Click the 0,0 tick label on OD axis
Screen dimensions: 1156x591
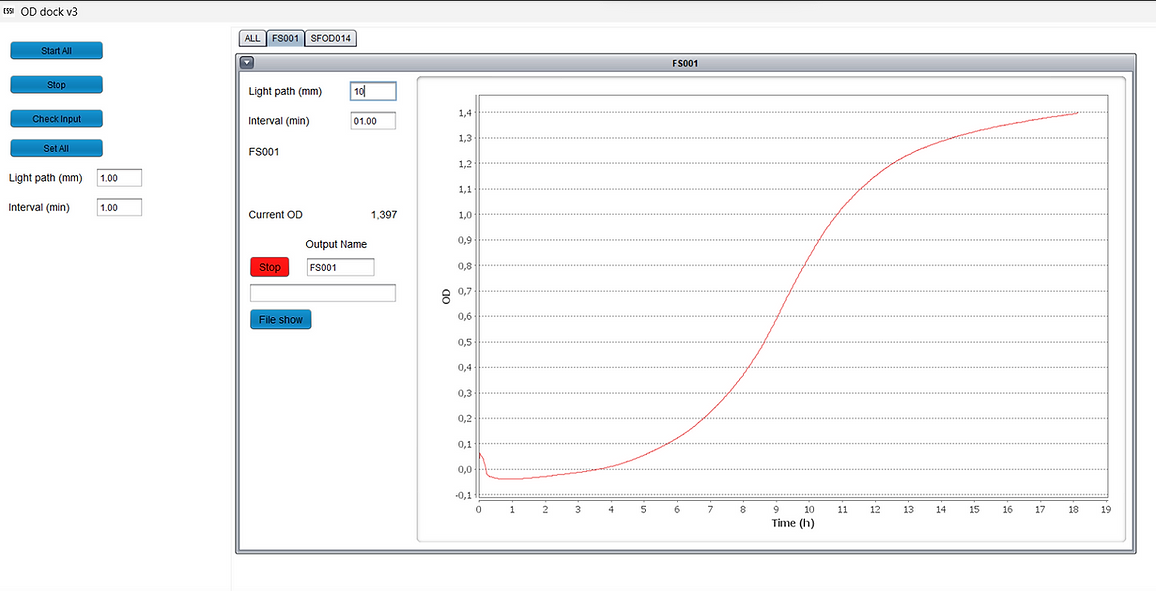click(x=464, y=469)
